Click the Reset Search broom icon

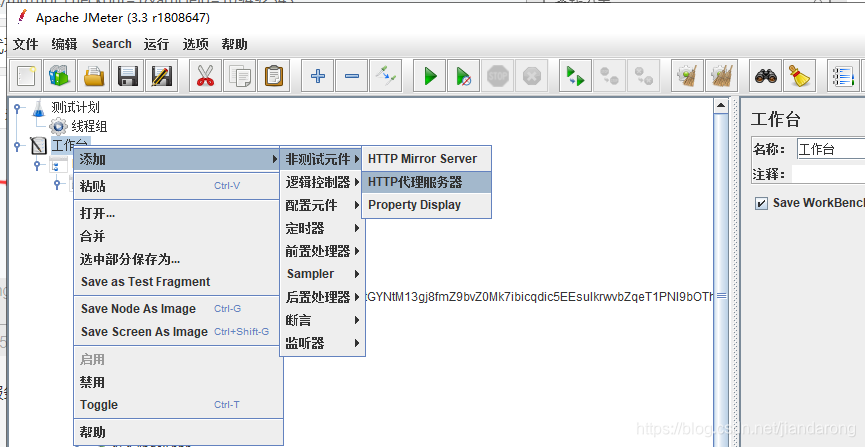tap(799, 76)
